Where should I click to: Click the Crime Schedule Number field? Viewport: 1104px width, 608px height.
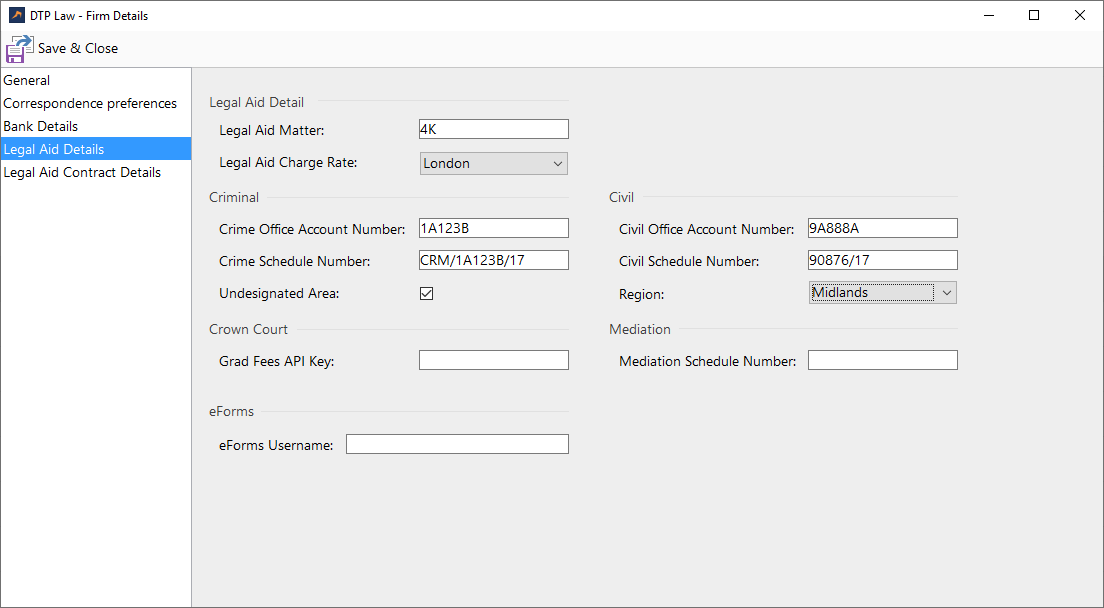[494, 260]
